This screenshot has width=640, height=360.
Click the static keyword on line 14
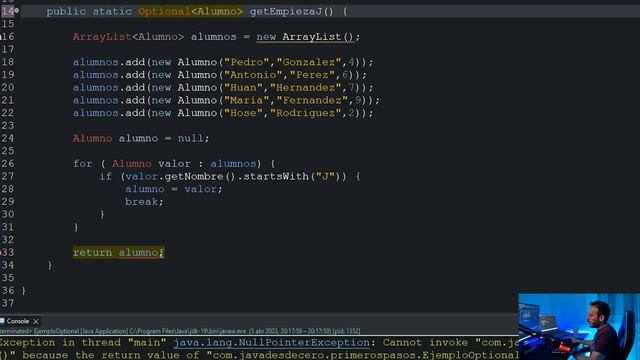click(112, 11)
